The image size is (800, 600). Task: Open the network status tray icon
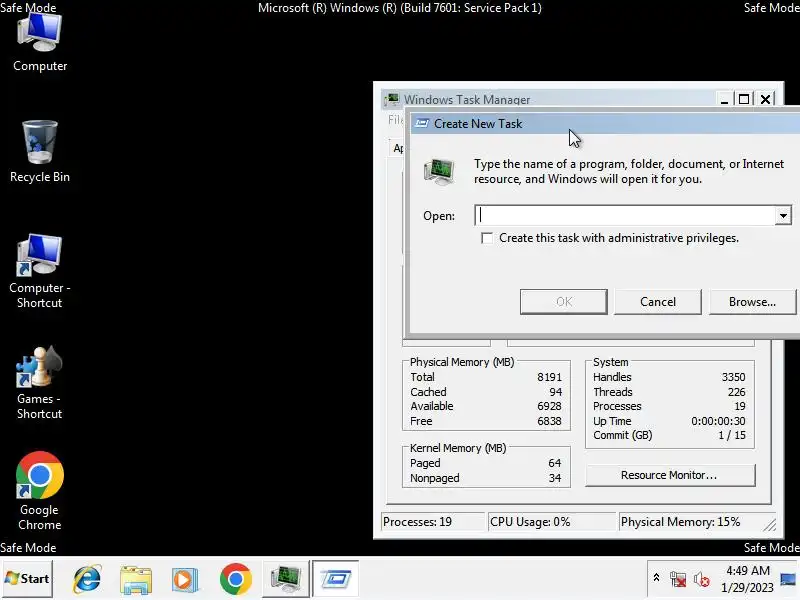(678, 579)
